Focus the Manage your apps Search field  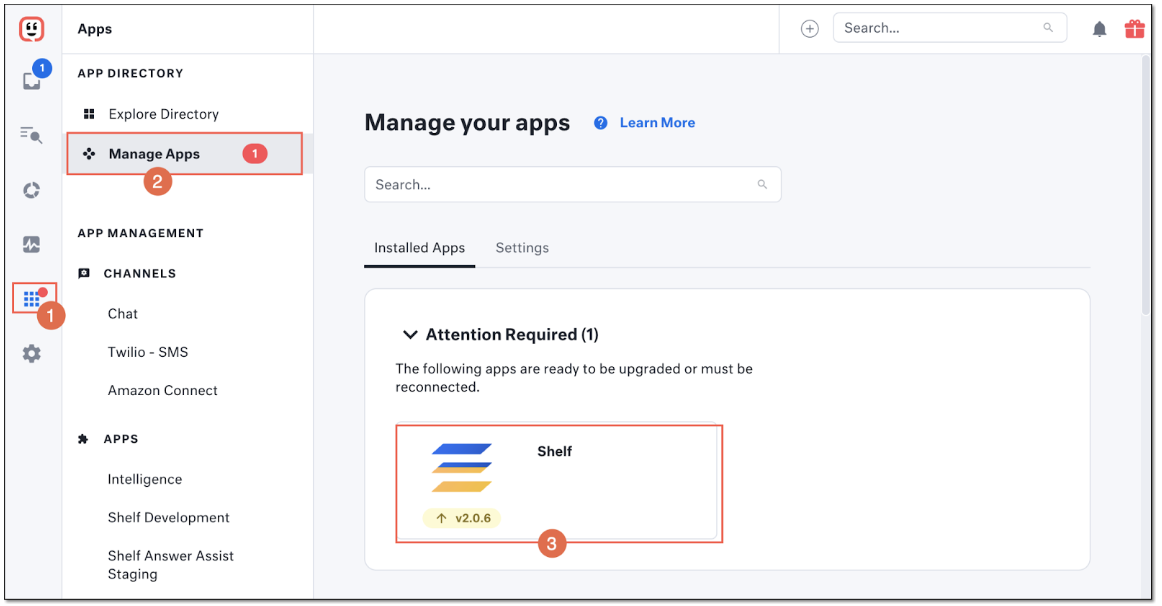(573, 184)
